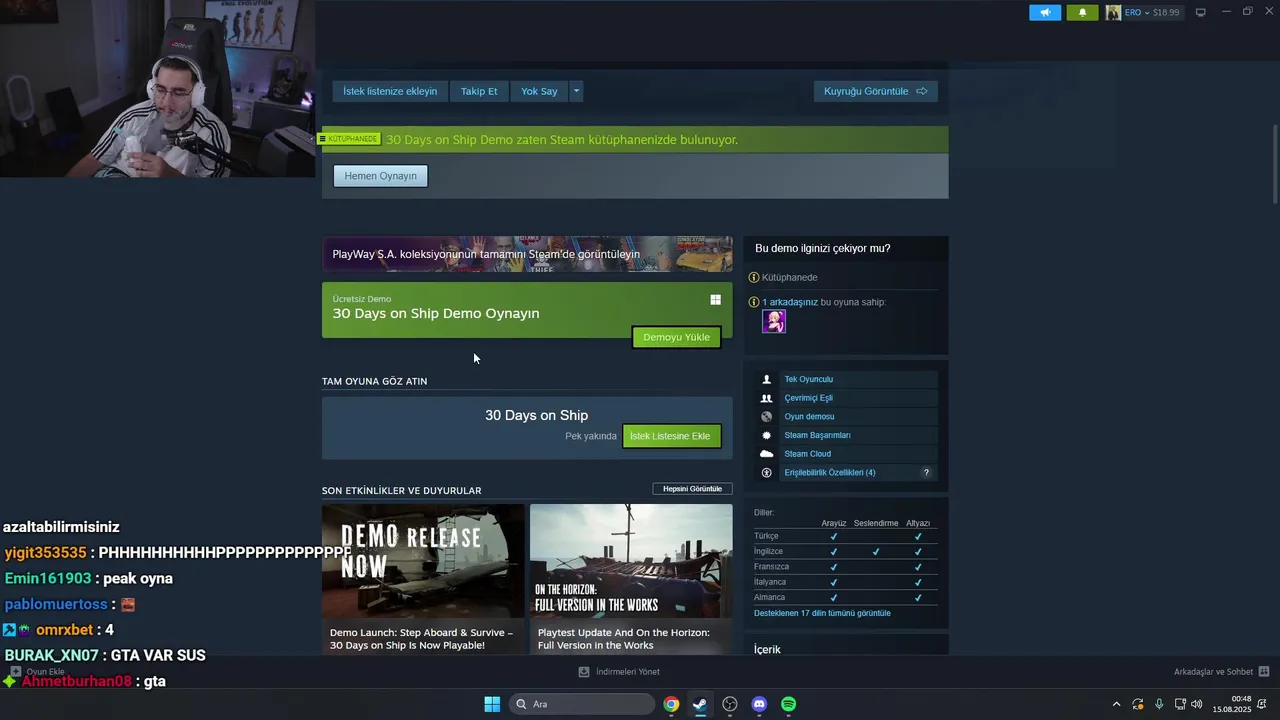1280x720 pixels.
Task: Click the Takip Et button
Action: [x=479, y=91]
